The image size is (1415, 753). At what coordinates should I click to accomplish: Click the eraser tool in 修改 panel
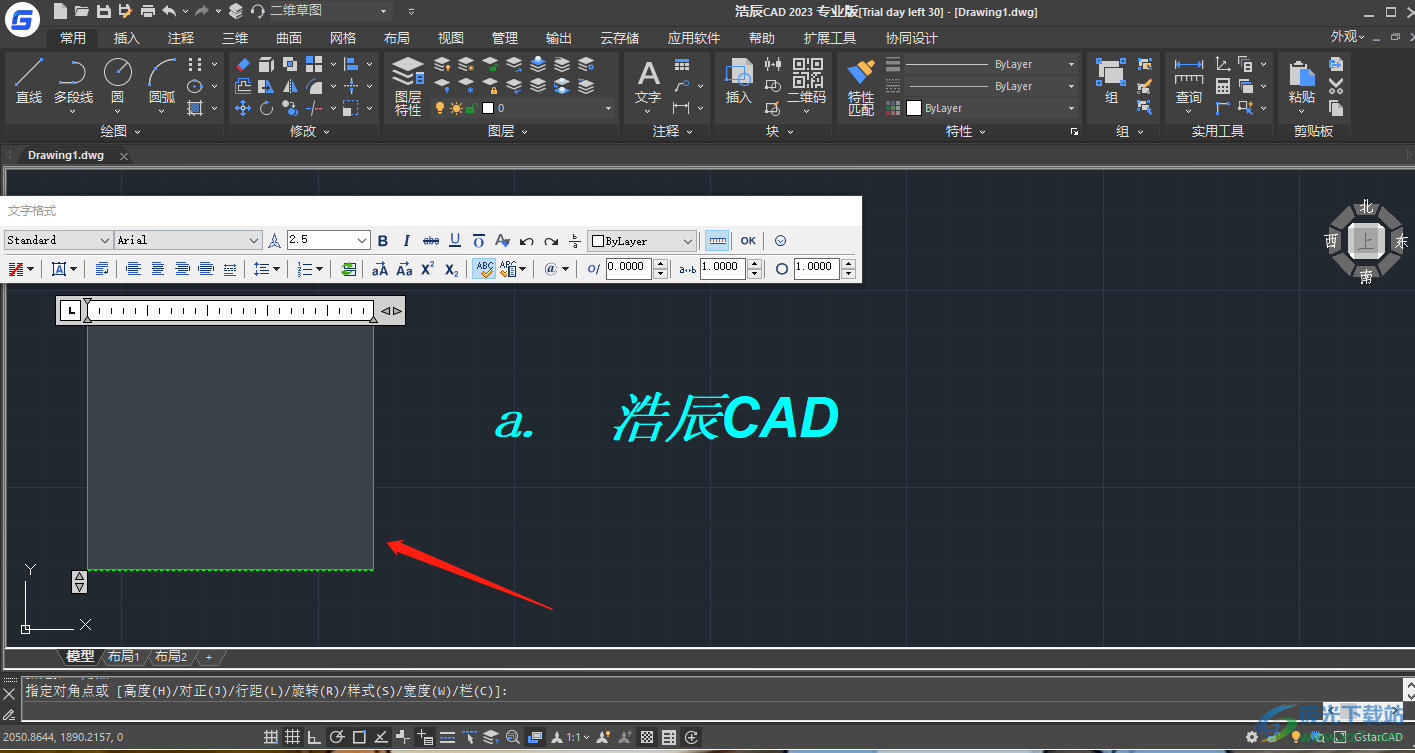pos(243,64)
